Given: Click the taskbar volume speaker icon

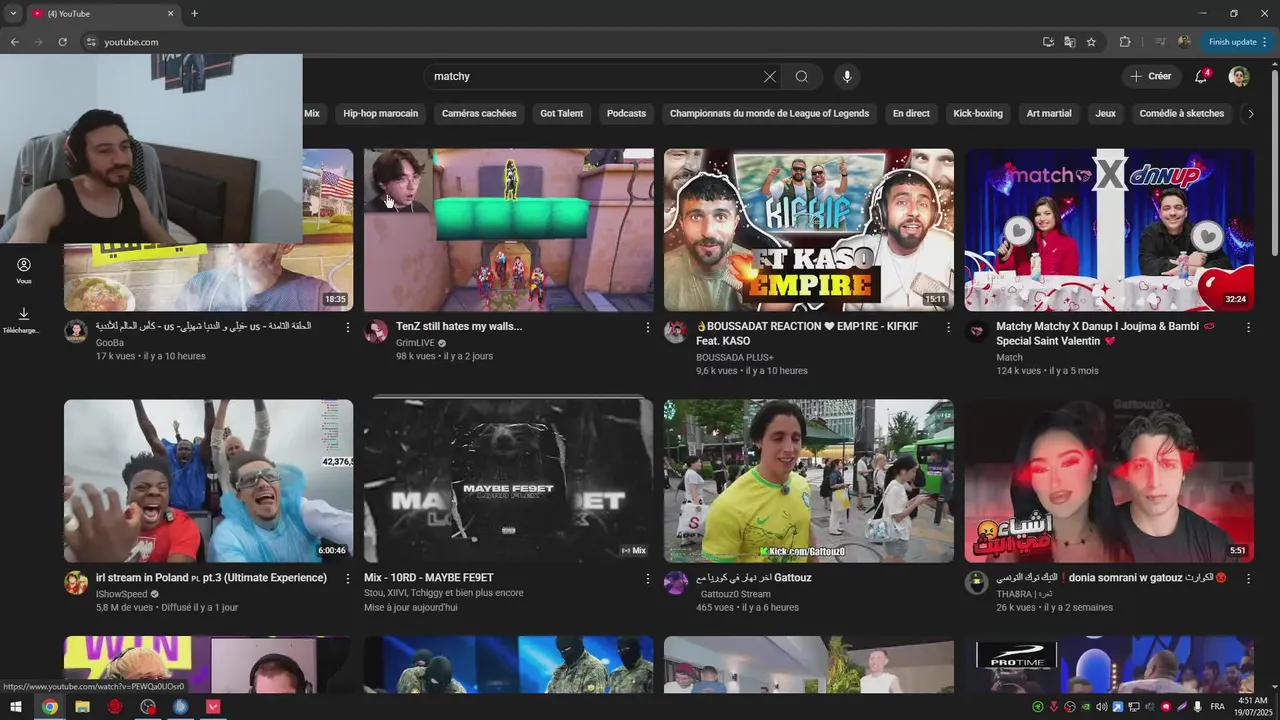Looking at the screenshot, I should (1101, 707).
